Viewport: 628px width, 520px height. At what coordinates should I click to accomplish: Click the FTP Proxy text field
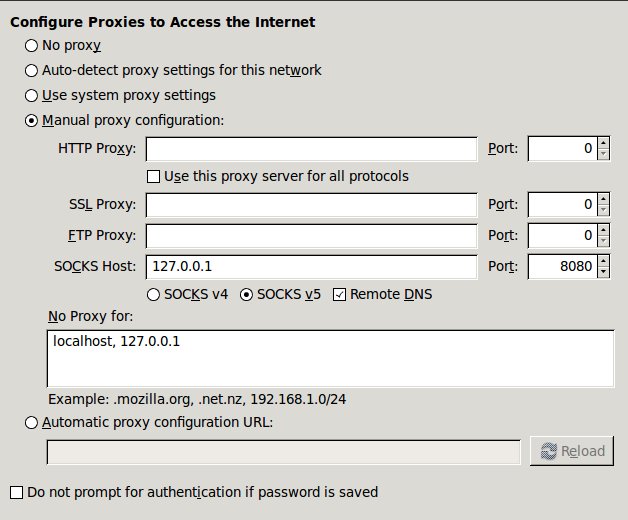pyautogui.click(x=312, y=236)
